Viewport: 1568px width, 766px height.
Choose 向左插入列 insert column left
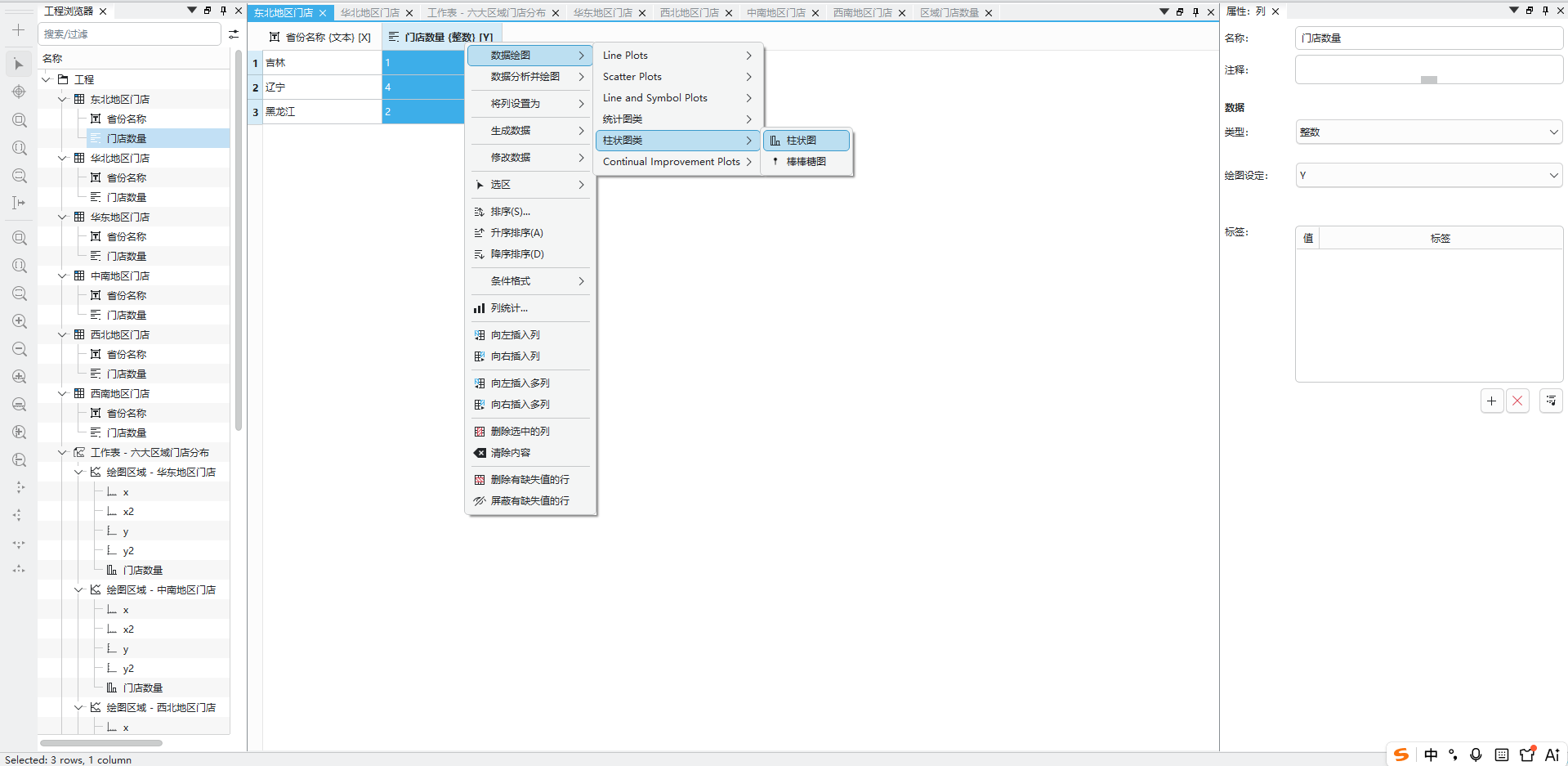tap(531, 335)
